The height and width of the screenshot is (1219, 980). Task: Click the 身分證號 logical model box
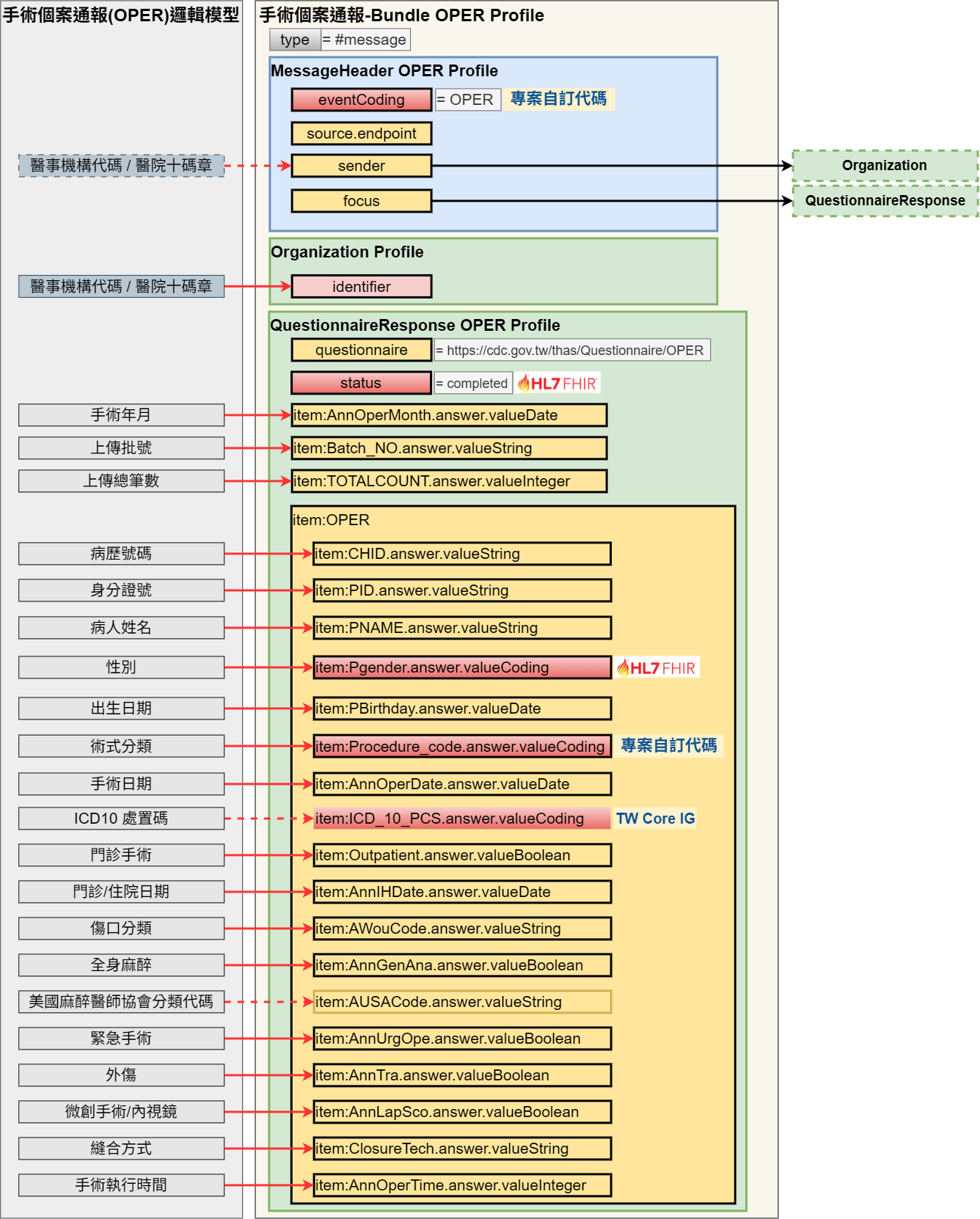click(x=122, y=590)
